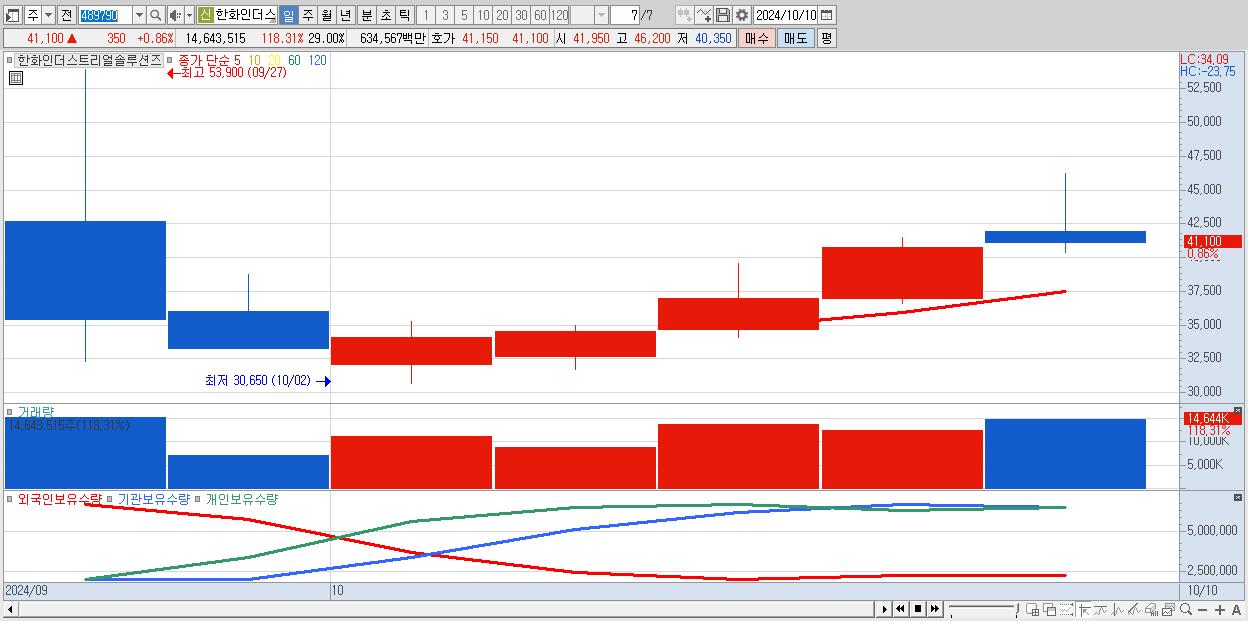Open the 주 type dropdown arrow
The width and height of the screenshot is (1248, 621).
click(x=48, y=15)
